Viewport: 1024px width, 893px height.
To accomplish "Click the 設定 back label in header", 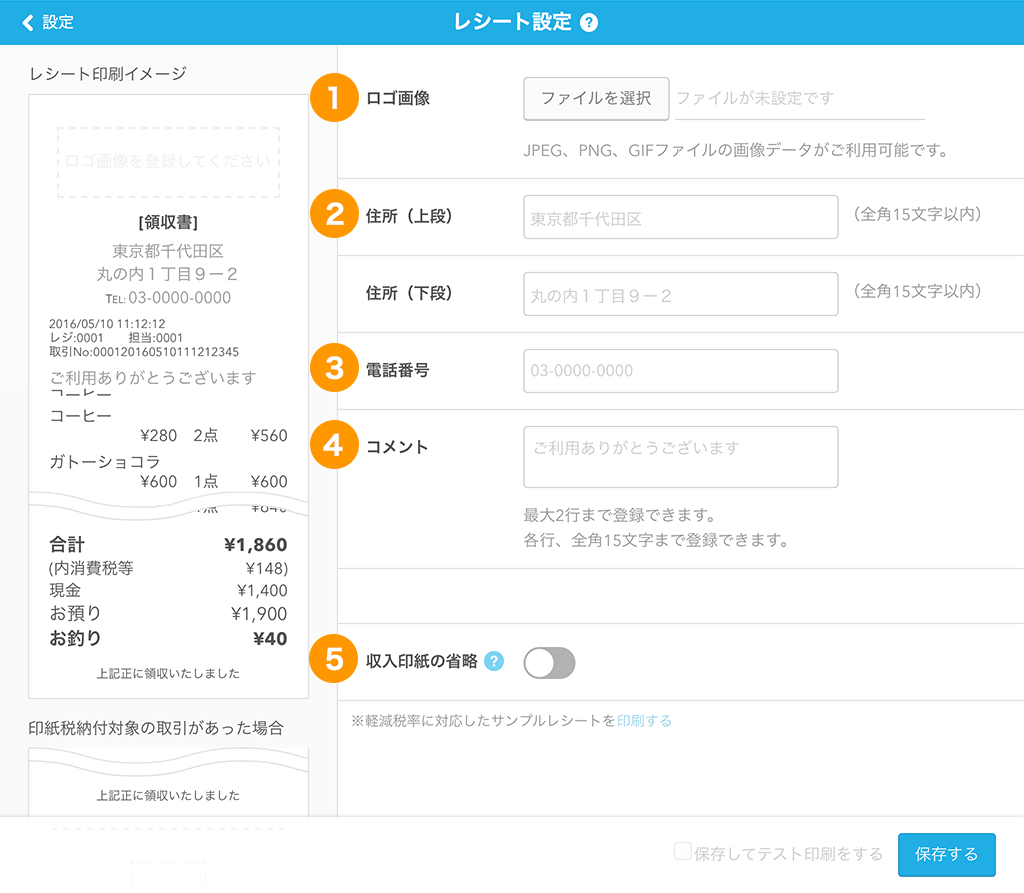I will (x=58, y=23).
